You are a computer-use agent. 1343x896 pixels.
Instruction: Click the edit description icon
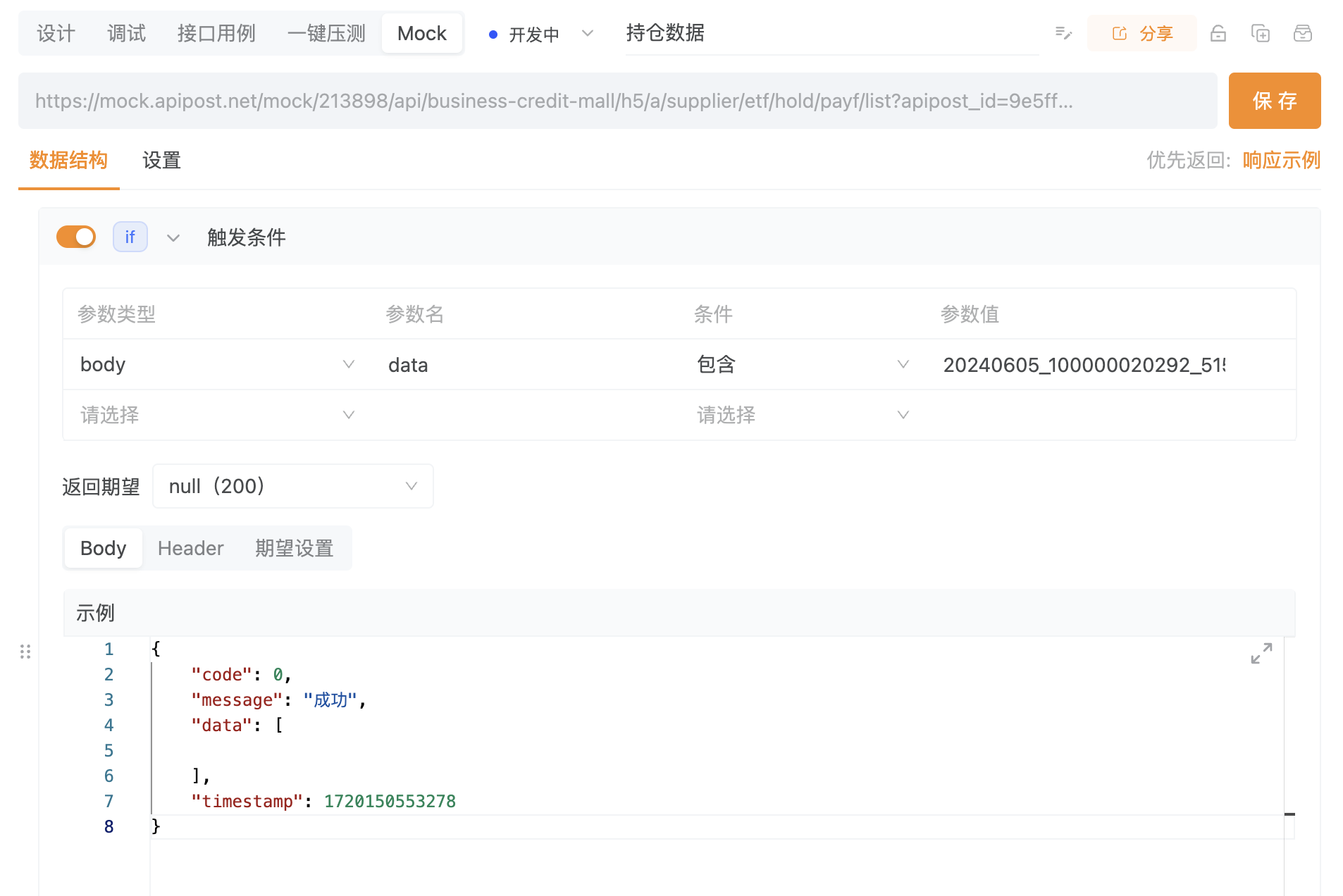click(x=1063, y=33)
